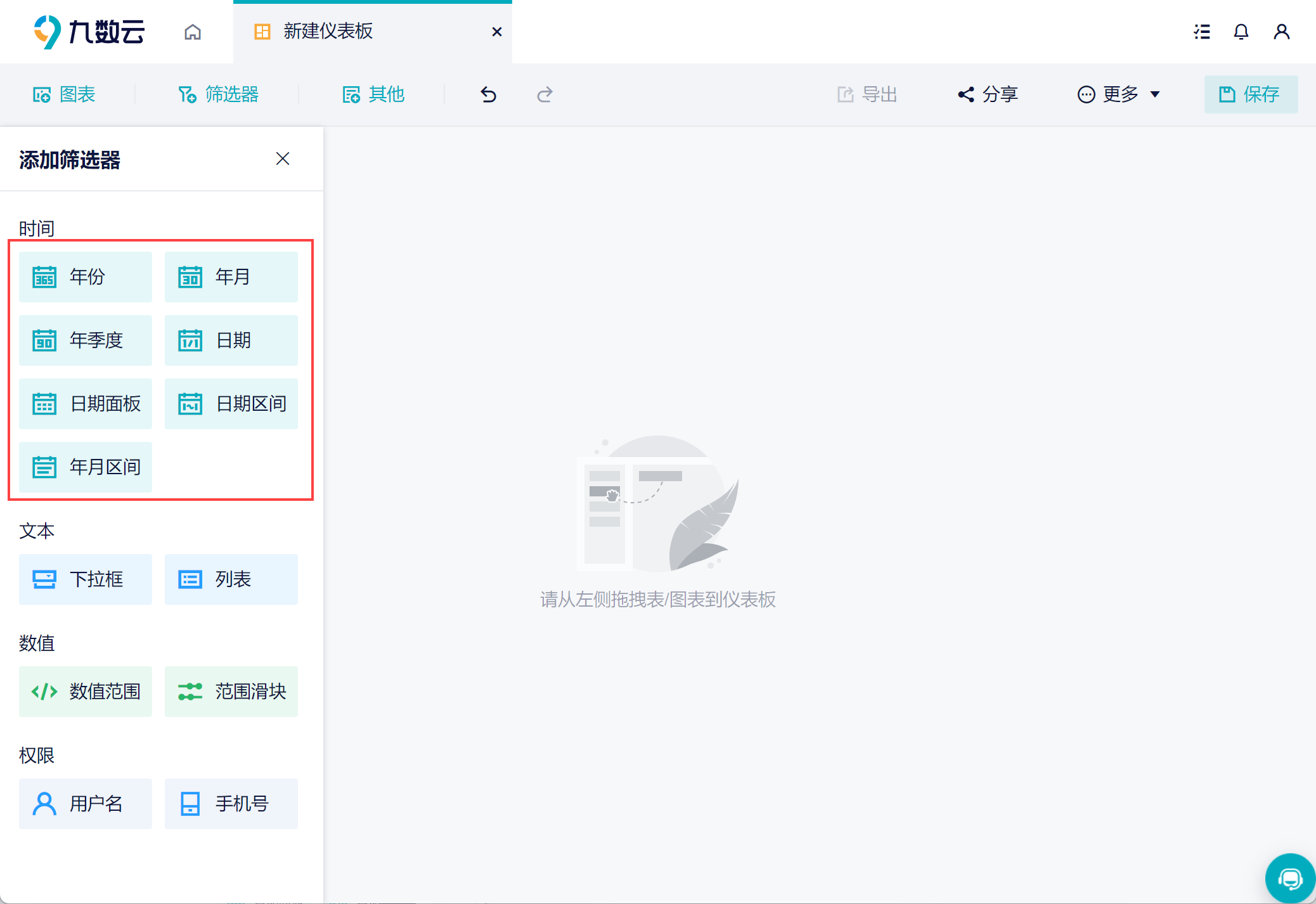
Task: Click the 保存 button
Action: coord(1250,94)
